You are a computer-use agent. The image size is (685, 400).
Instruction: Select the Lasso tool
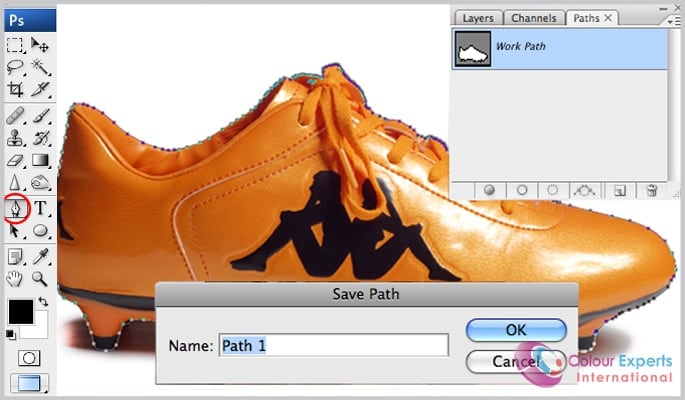[x=15, y=67]
